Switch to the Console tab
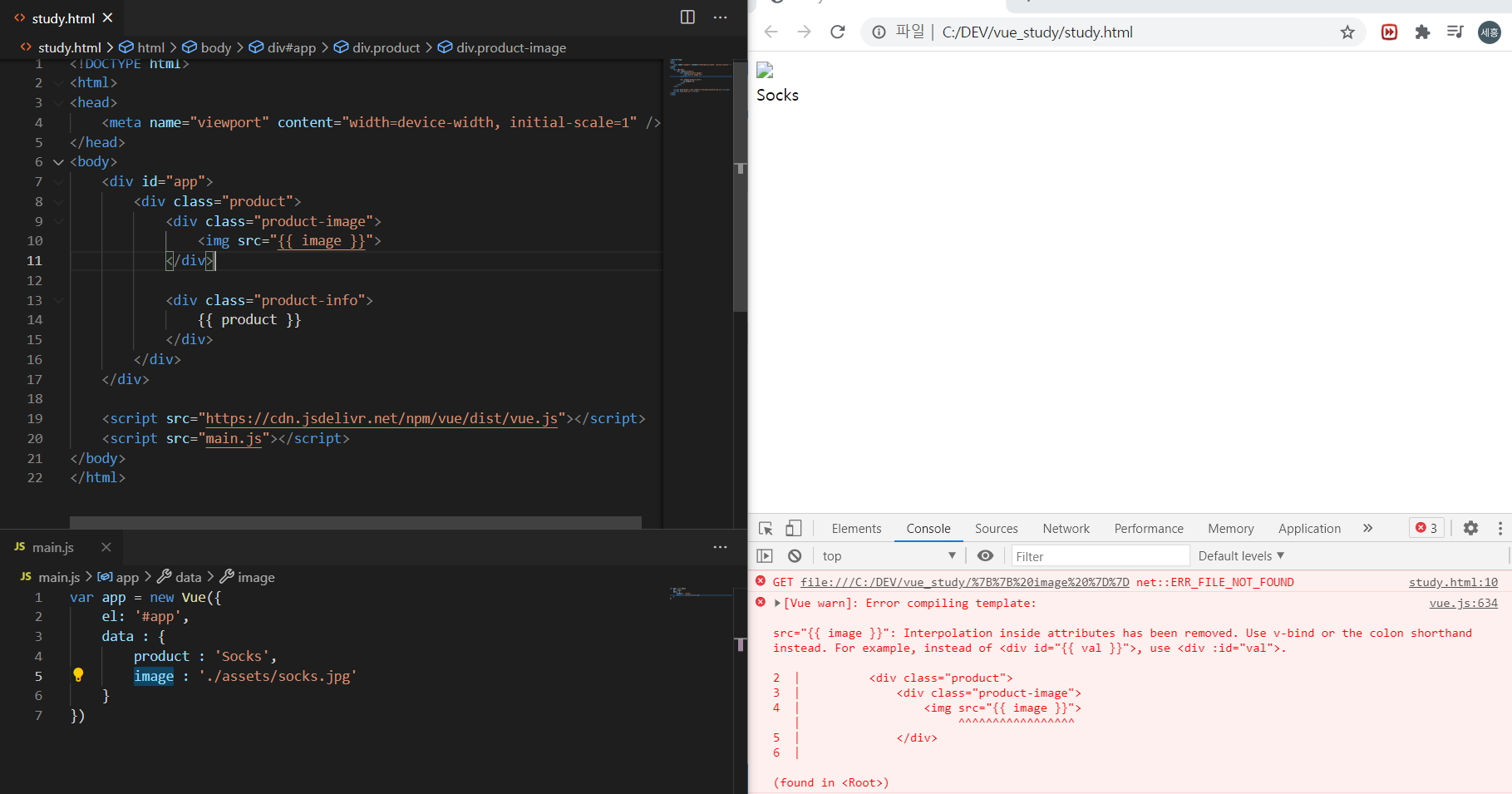1512x794 pixels. tap(928, 529)
